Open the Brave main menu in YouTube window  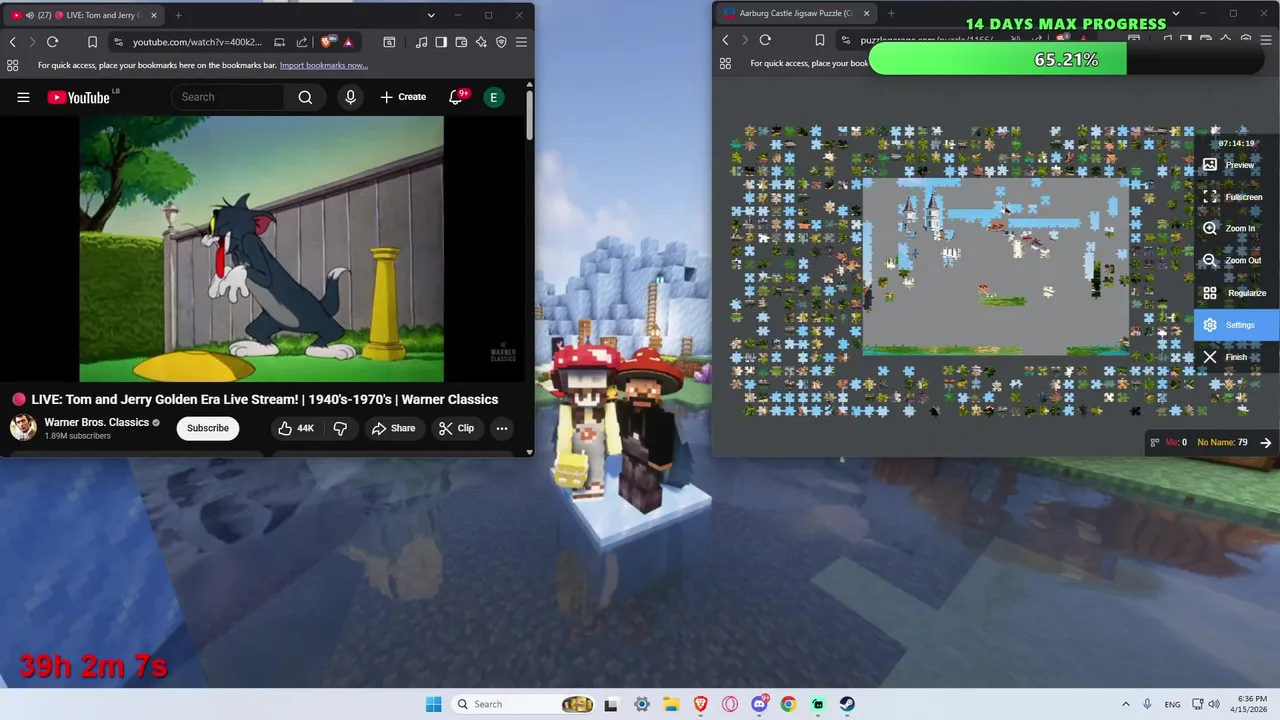[521, 42]
